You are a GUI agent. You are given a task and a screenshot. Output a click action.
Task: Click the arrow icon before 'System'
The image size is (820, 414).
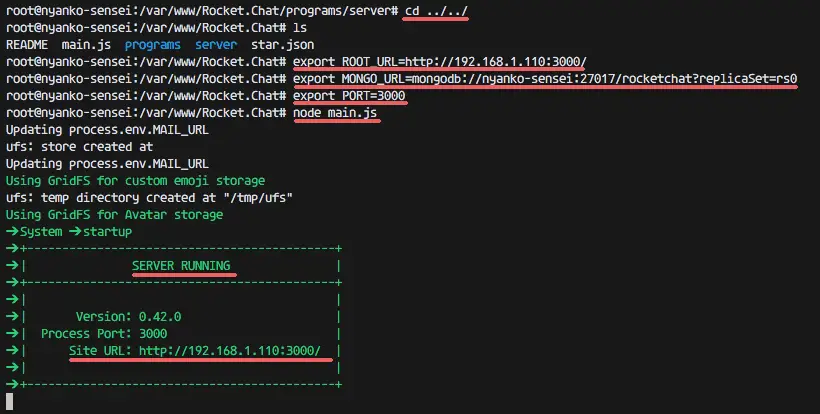coord(12,231)
